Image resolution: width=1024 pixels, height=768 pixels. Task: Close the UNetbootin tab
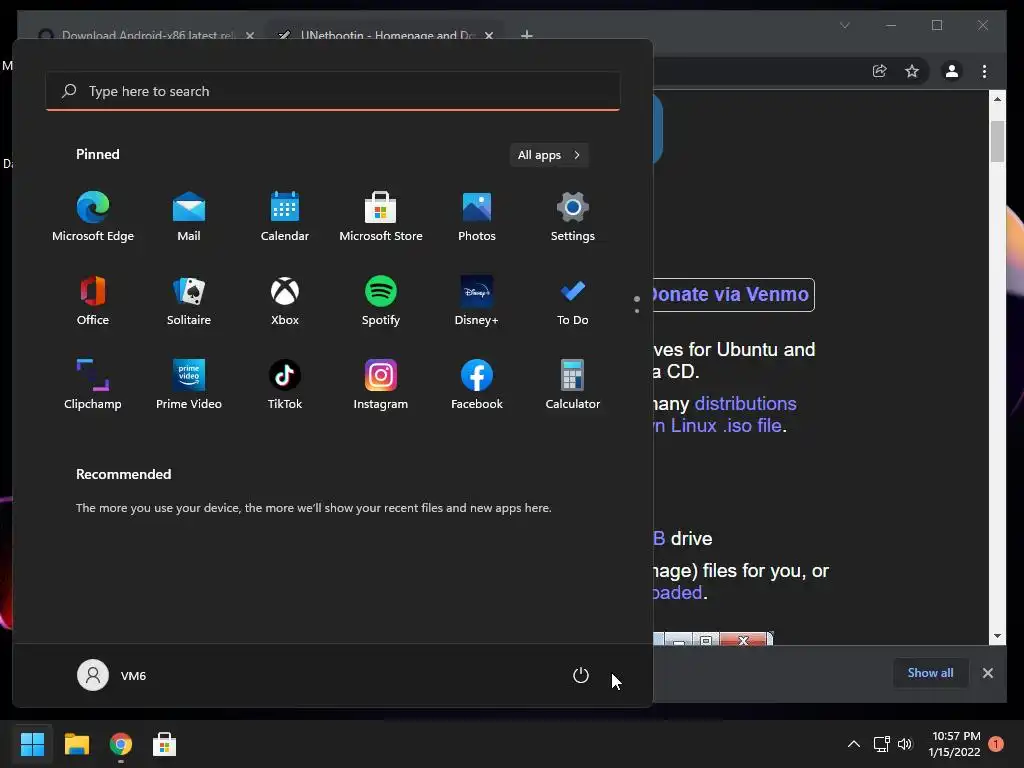click(x=489, y=35)
